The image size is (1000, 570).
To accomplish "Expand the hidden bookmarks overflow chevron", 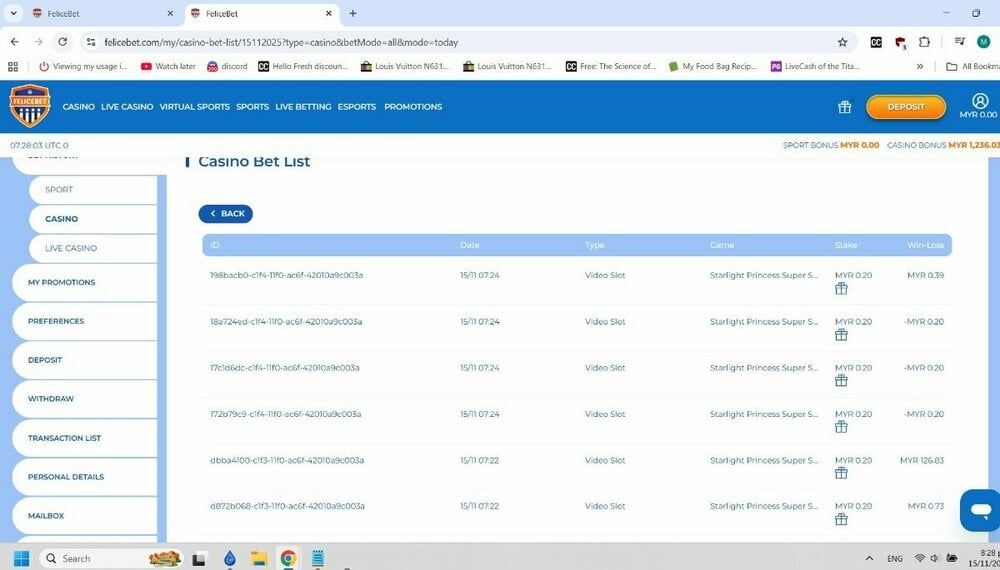I will [920, 66].
